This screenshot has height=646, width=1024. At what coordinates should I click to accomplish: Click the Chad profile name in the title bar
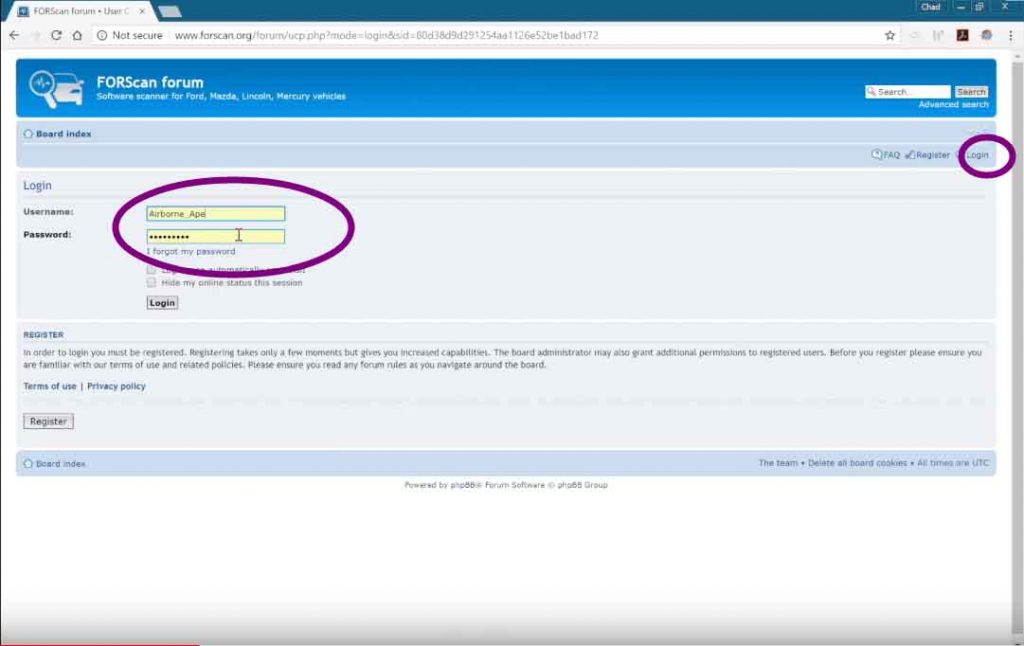click(929, 6)
